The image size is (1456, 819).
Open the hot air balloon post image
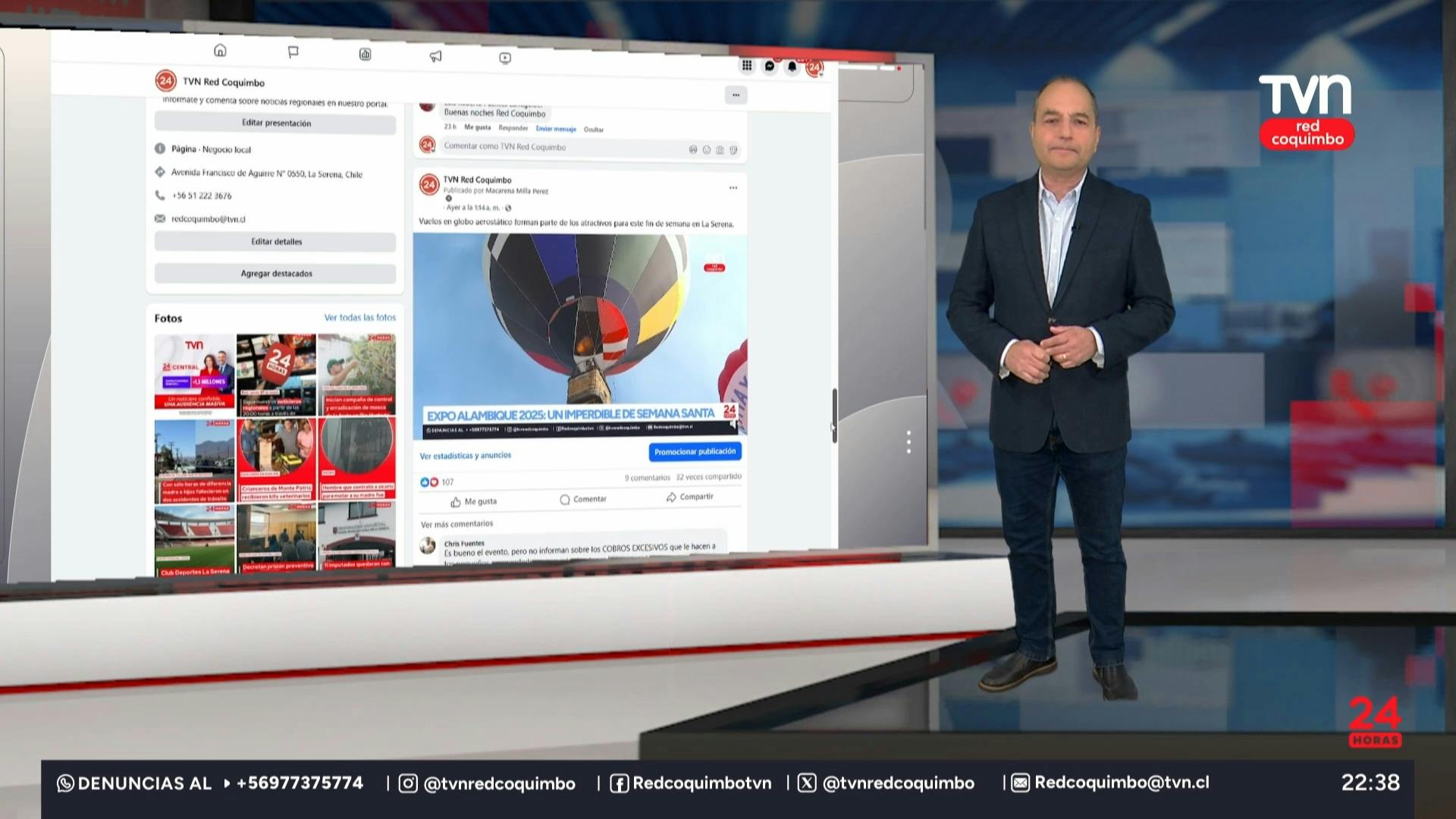[x=580, y=337]
